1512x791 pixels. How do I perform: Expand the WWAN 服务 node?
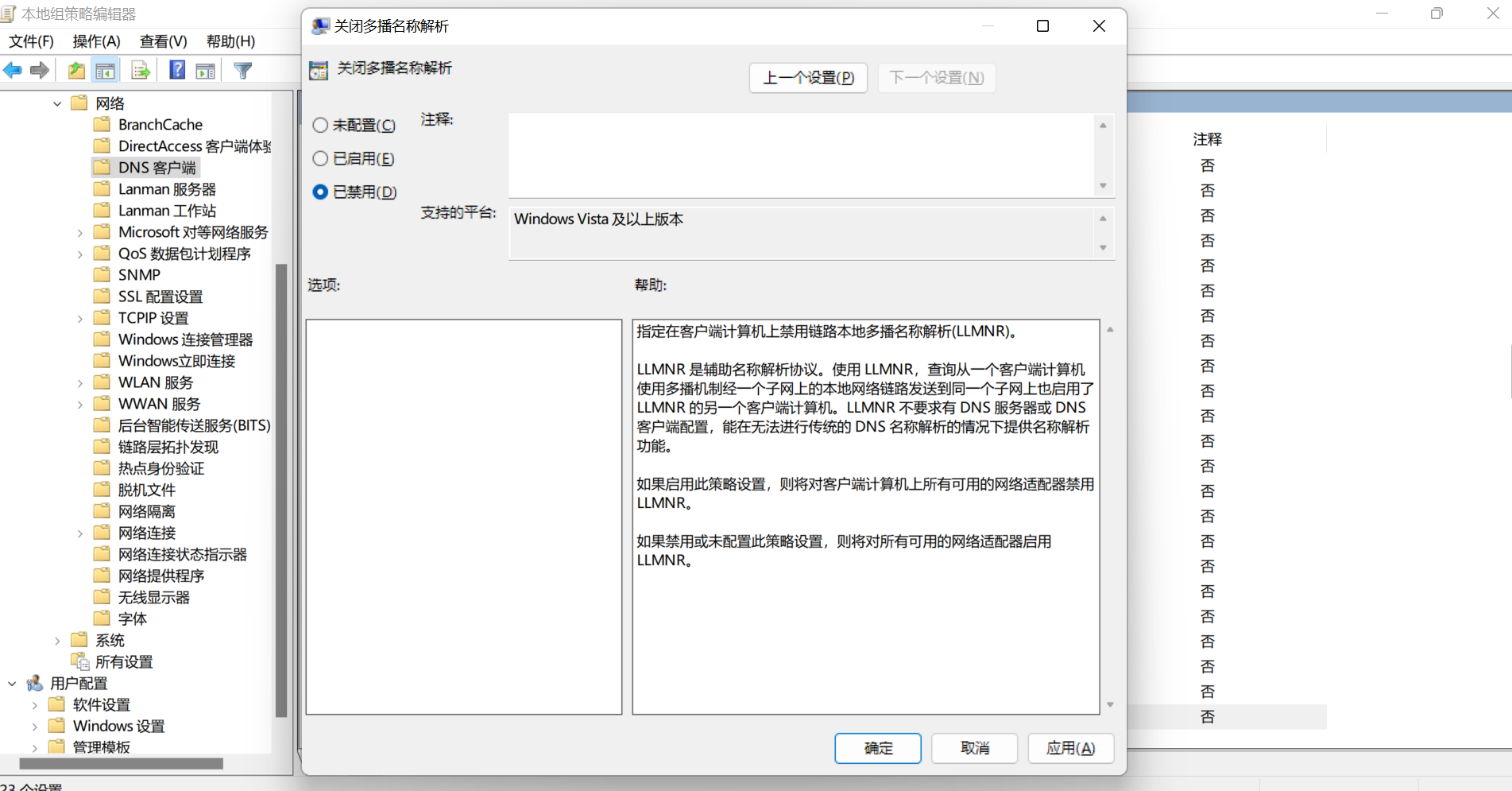point(79,405)
